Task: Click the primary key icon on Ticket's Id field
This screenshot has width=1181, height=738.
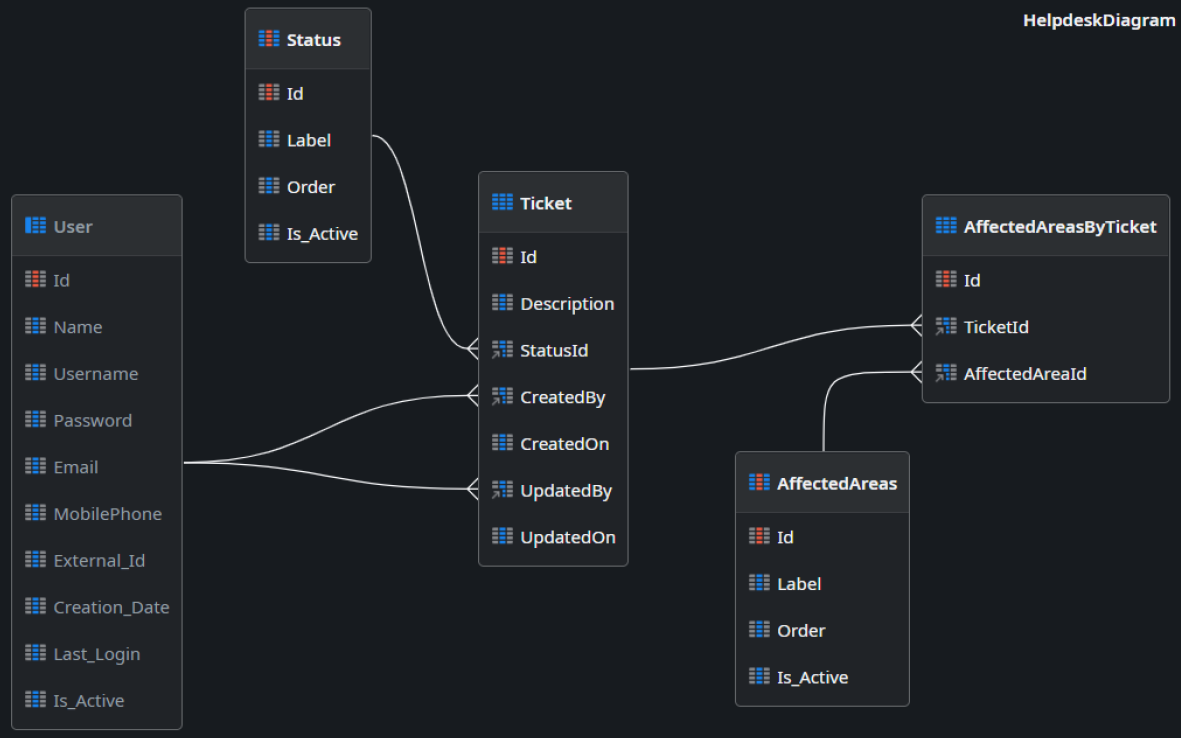Action: point(501,256)
